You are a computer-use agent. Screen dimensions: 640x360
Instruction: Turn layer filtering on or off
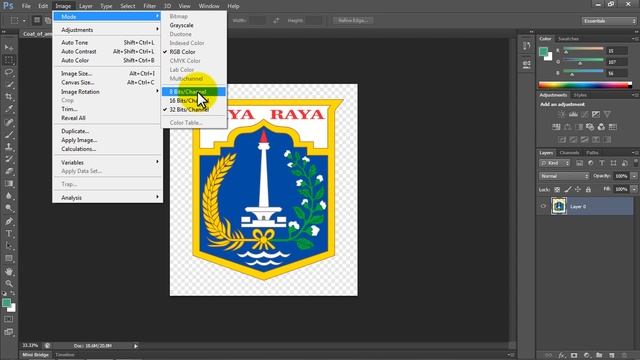pyautogui.click(x=636, y=162)
